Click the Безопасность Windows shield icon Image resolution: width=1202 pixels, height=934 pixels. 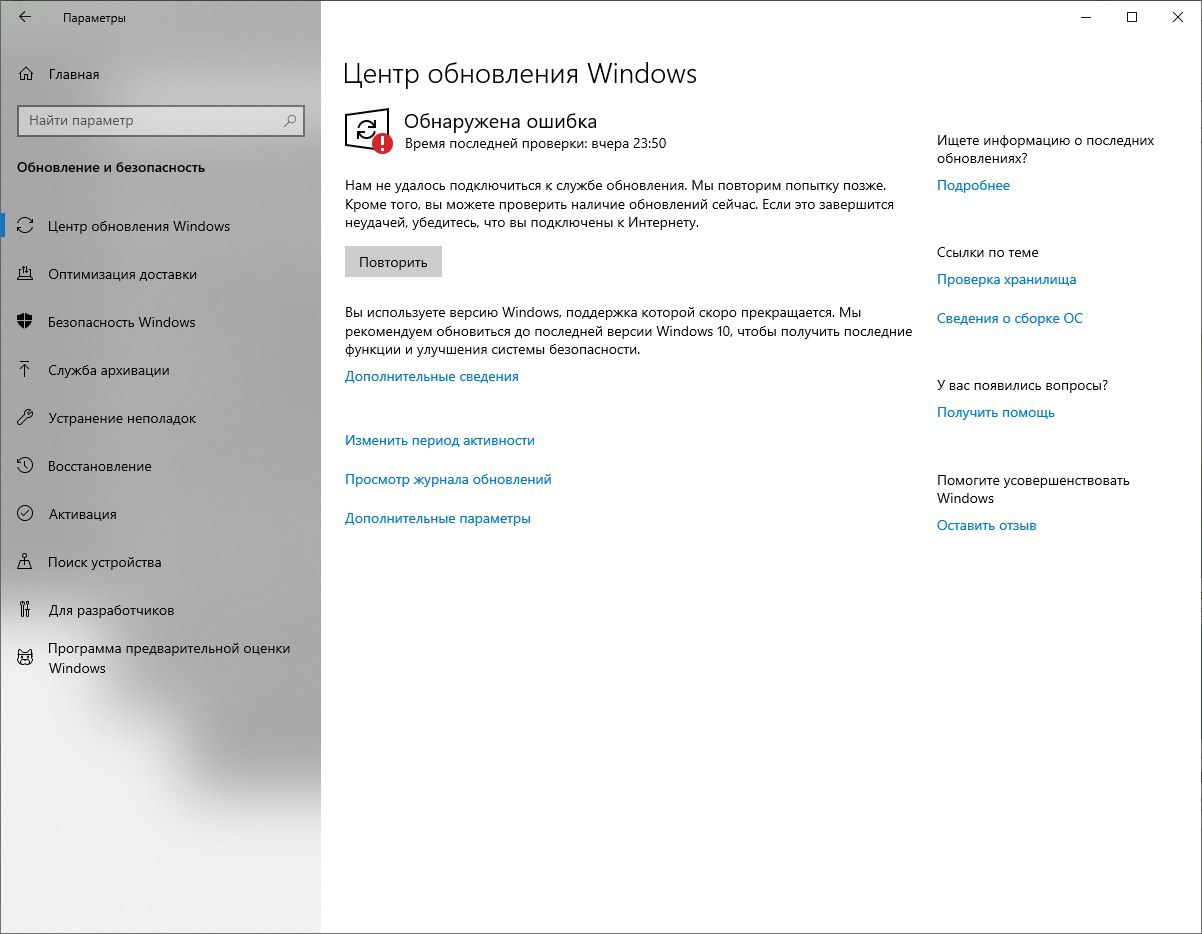coord(26,322)
